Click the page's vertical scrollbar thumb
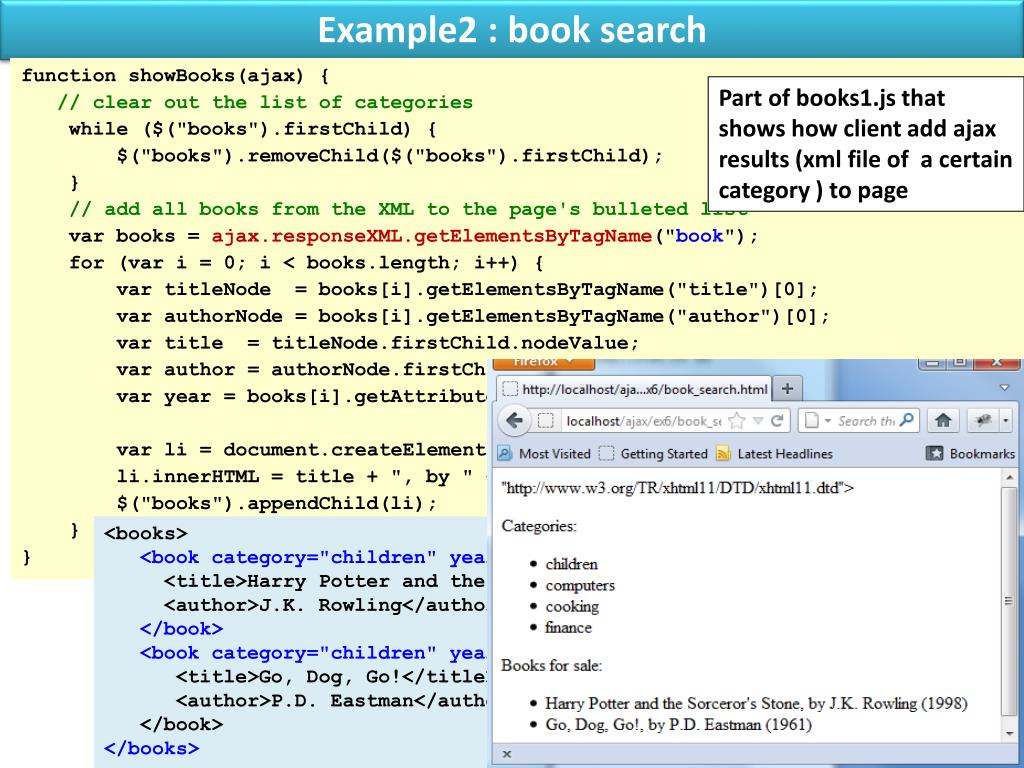Image resolution: width=1024 pixels, height=768 pixels. (x=1007, y=600)
